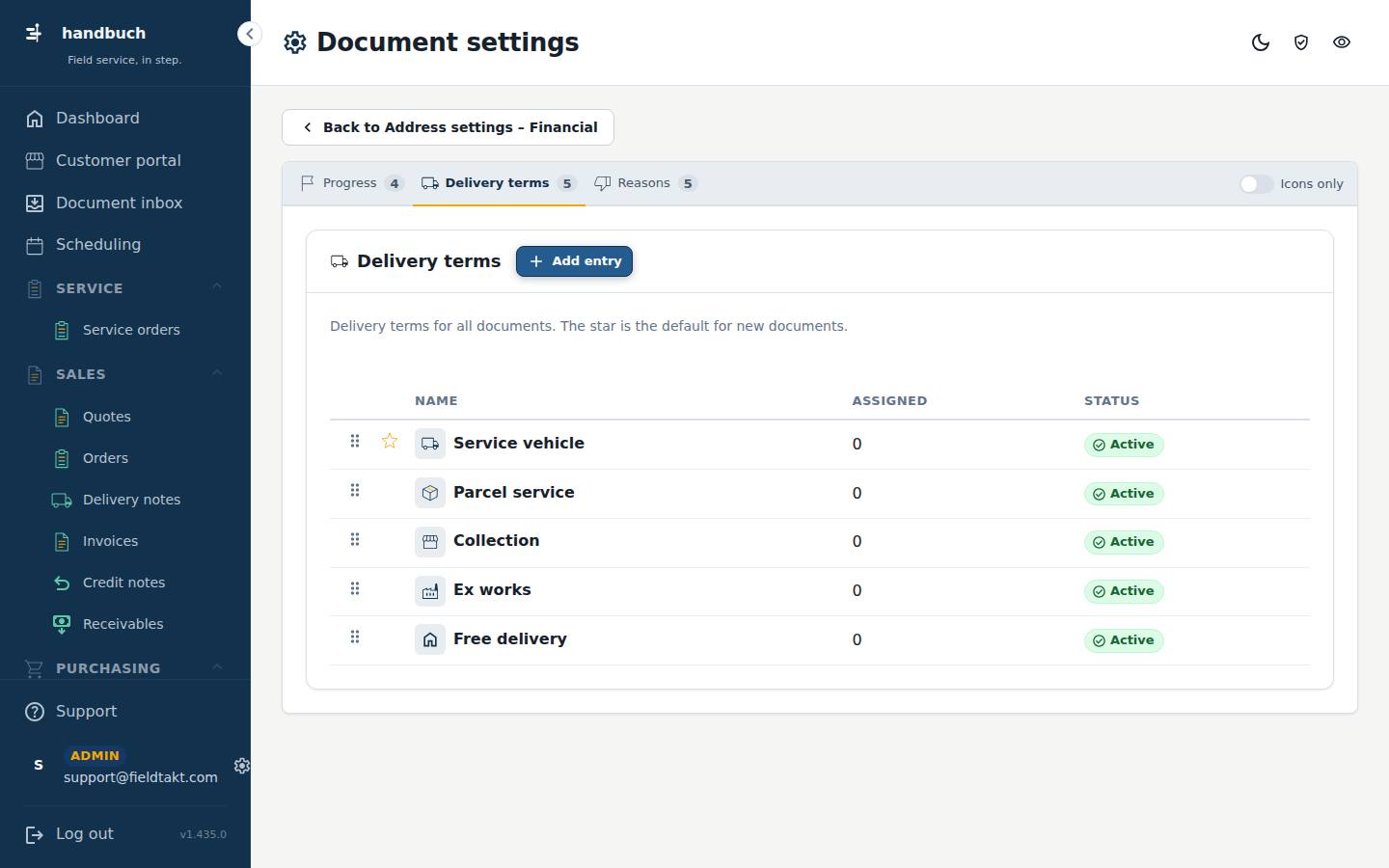This screenshot has height=868, width=1389.
Task: Click the house icon beside Free delivery
Action: click(x=430, y=639)
